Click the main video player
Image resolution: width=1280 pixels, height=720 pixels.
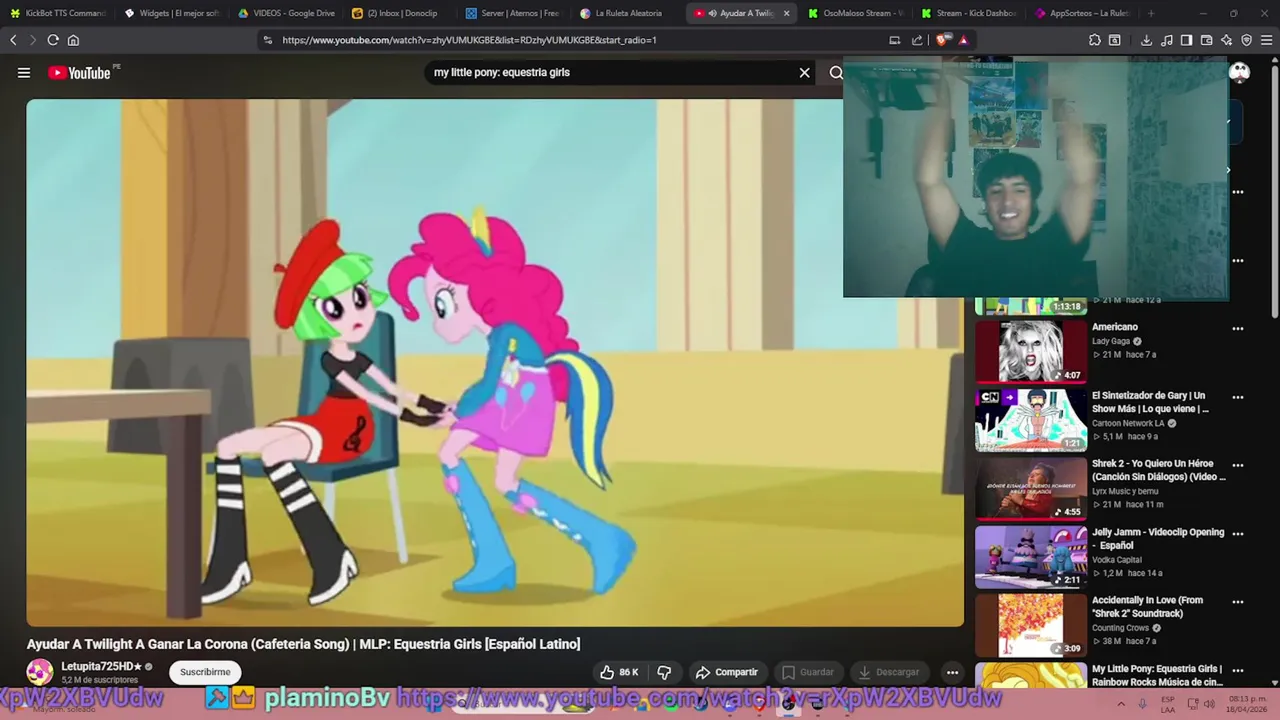(495, 362)
